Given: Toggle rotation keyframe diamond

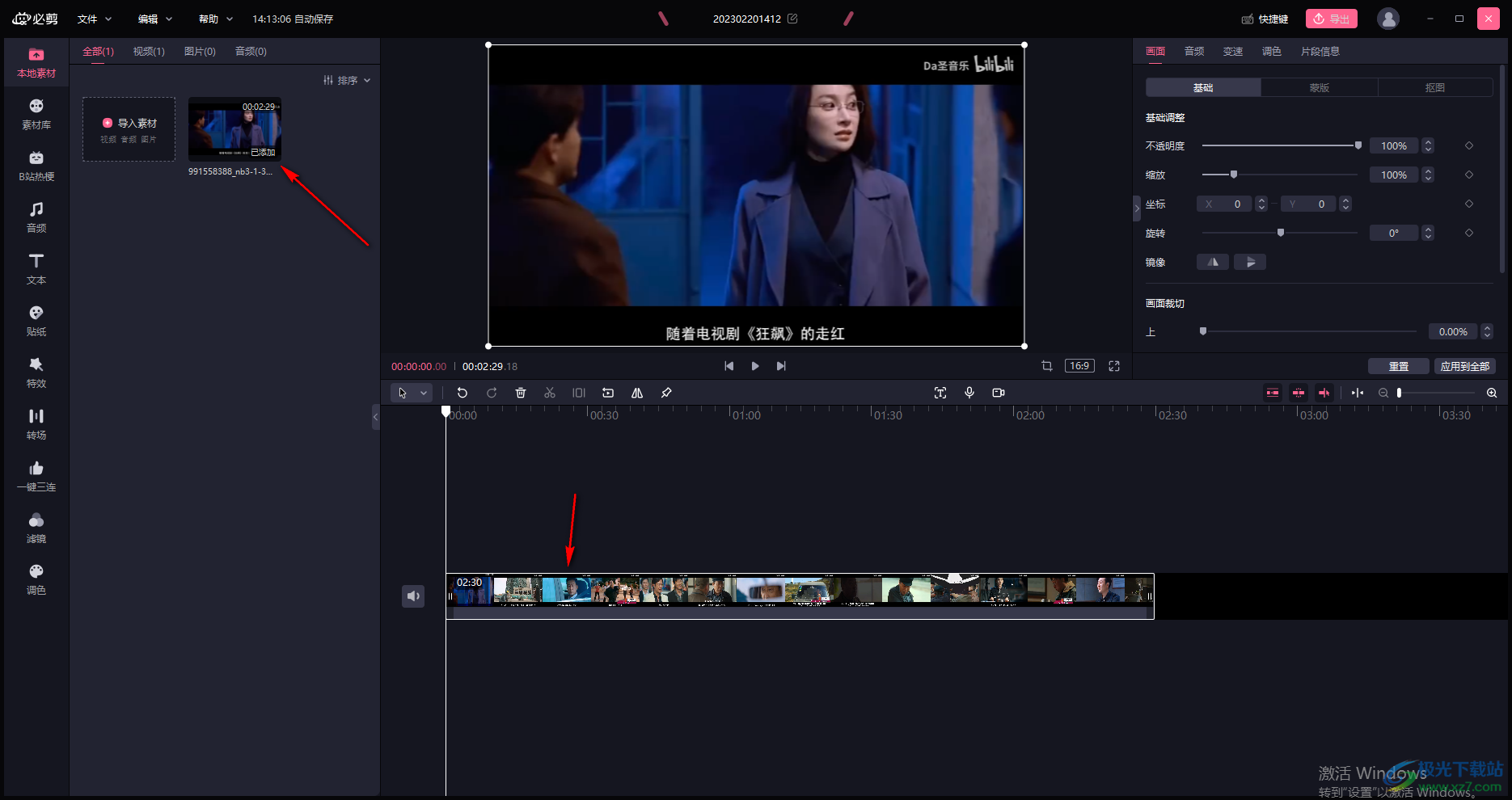Looking at the screenshot, I should [x=1469, y=233].
